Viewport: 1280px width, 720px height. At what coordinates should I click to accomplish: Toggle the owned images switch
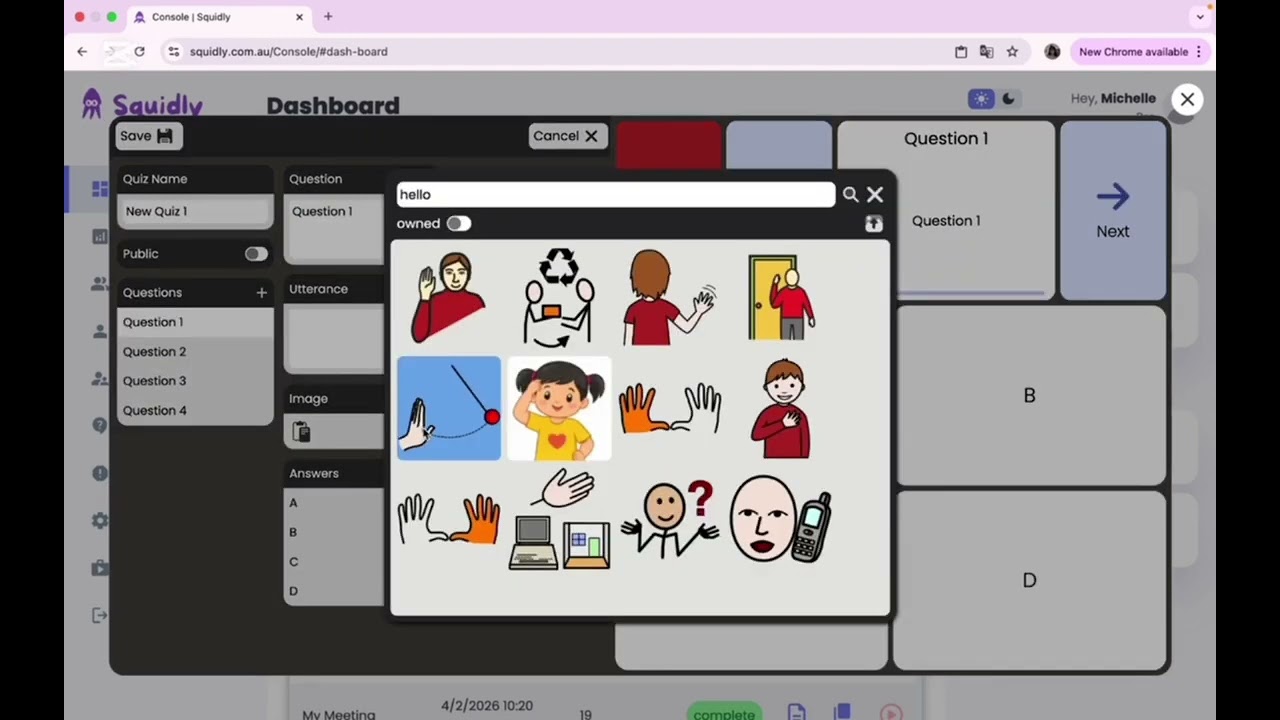[x=458, y=223]
